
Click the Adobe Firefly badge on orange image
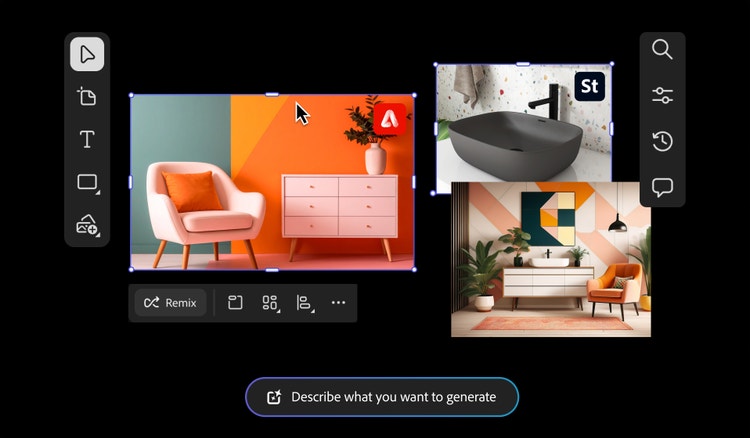390,119
